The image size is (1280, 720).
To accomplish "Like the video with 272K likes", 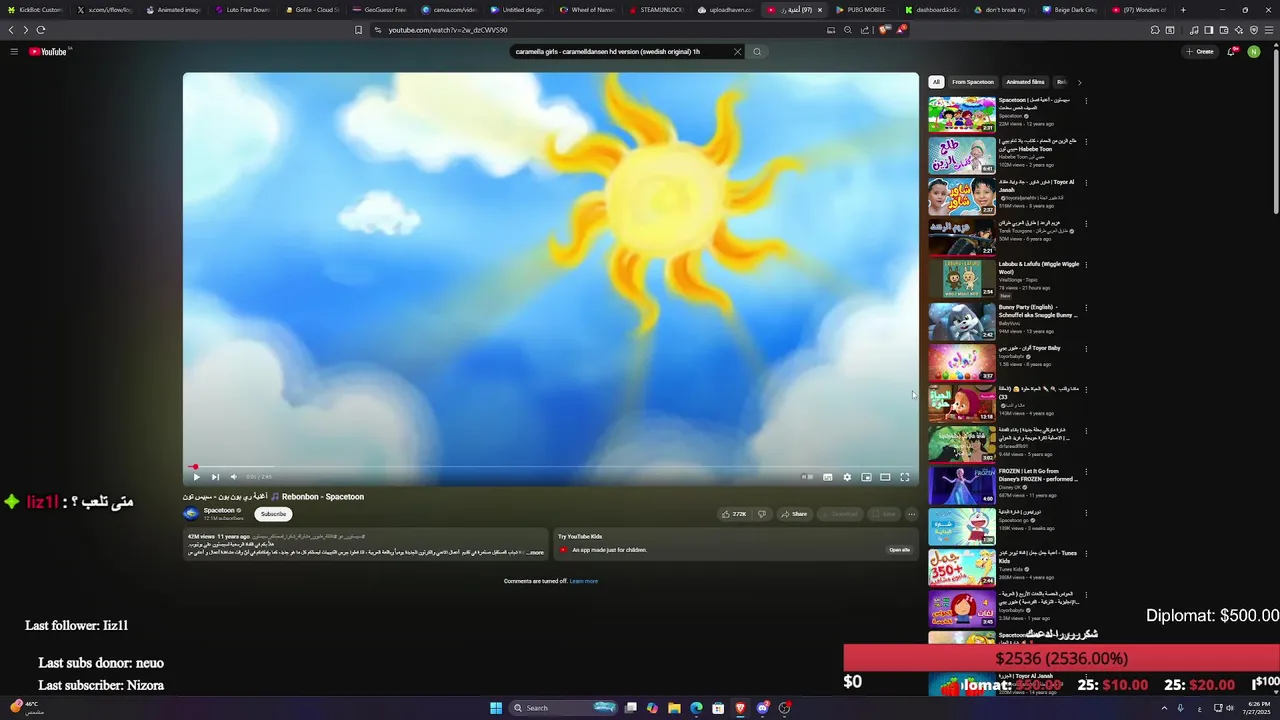I will coord(733,514).
